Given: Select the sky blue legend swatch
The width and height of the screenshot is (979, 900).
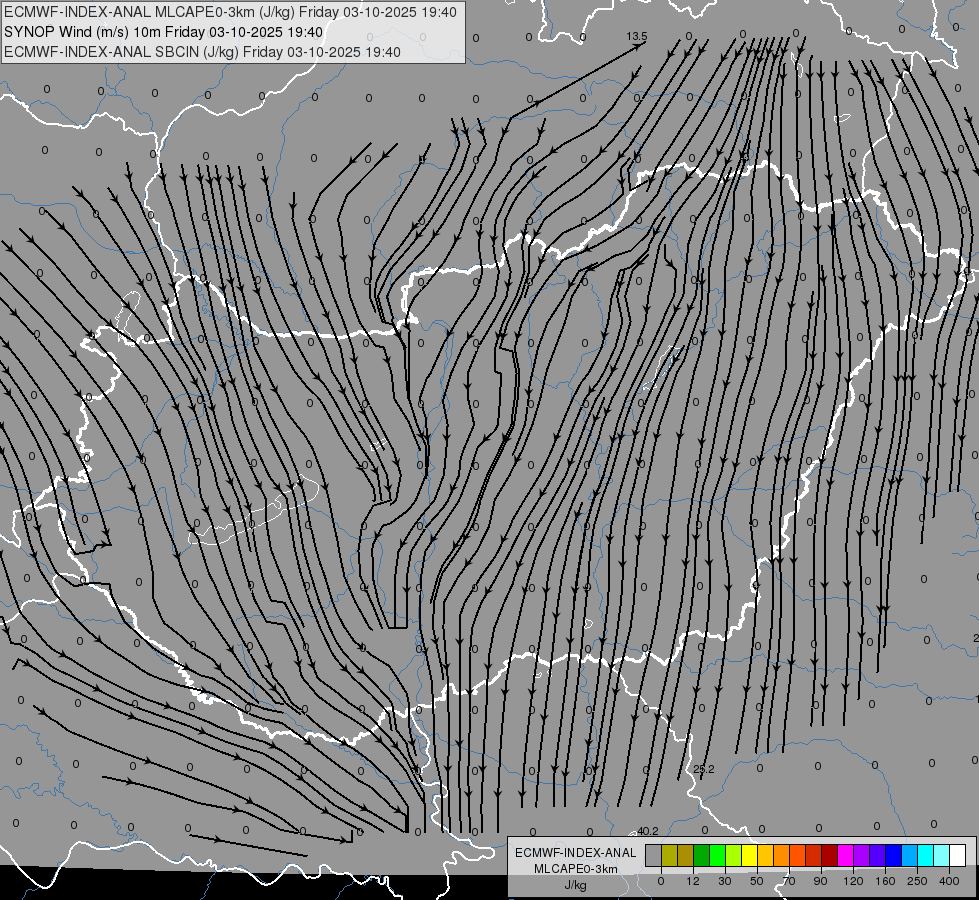Looking at the screenshot, I should tap(910, 855).
